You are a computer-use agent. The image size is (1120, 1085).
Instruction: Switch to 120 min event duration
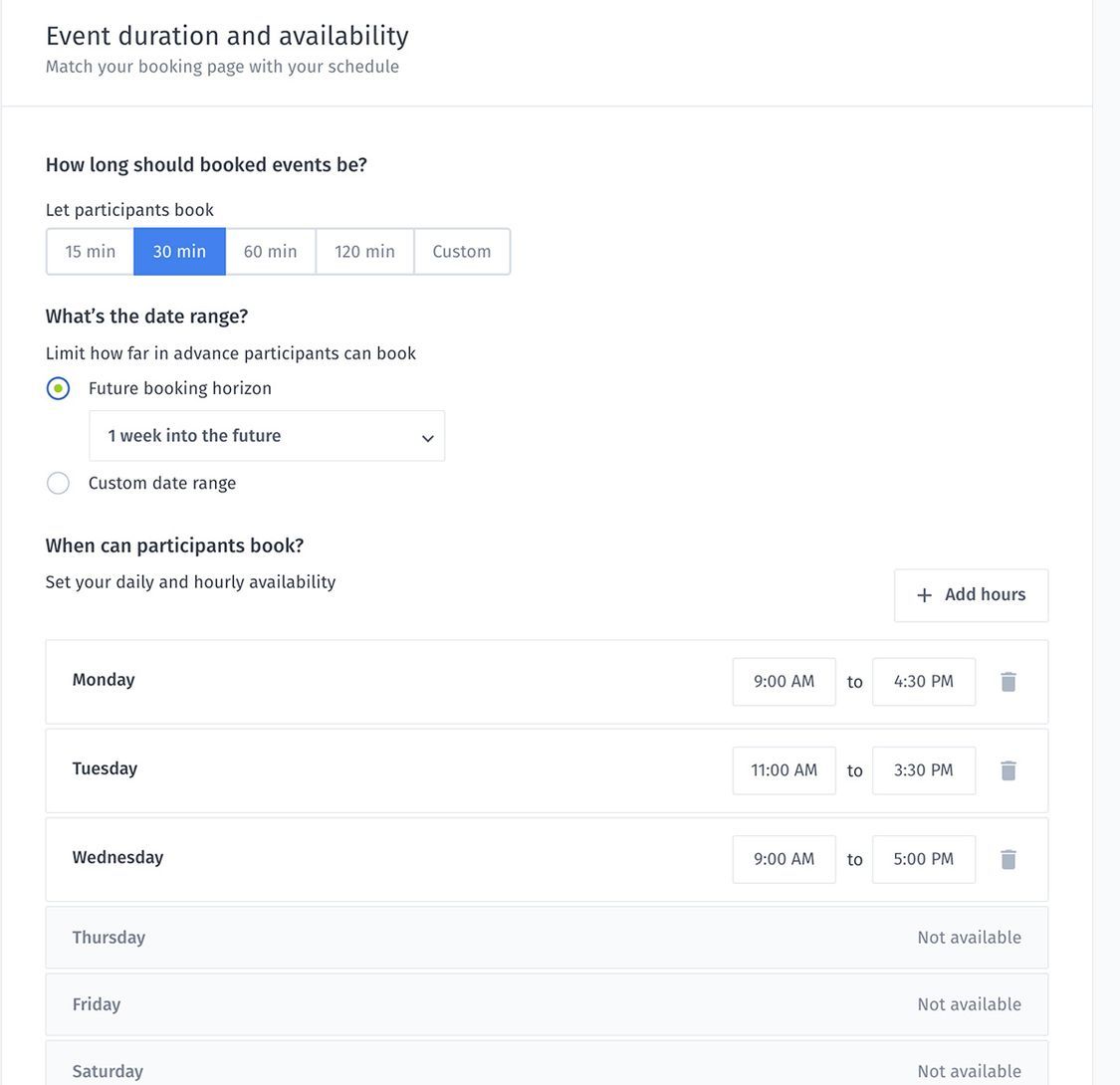[364, 252]
